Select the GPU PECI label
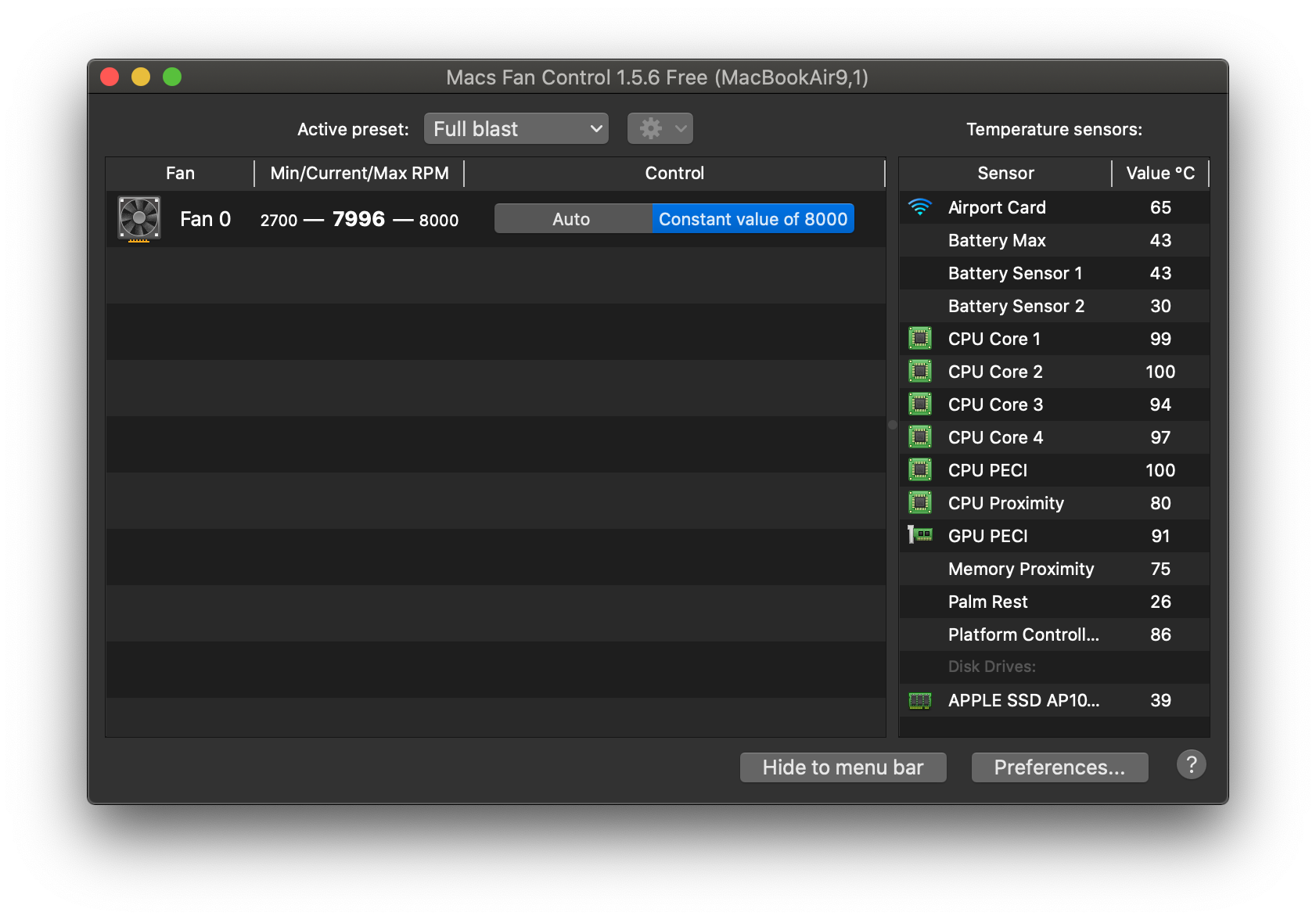This screenshot has height=920, width=1316. pos(988,536)
